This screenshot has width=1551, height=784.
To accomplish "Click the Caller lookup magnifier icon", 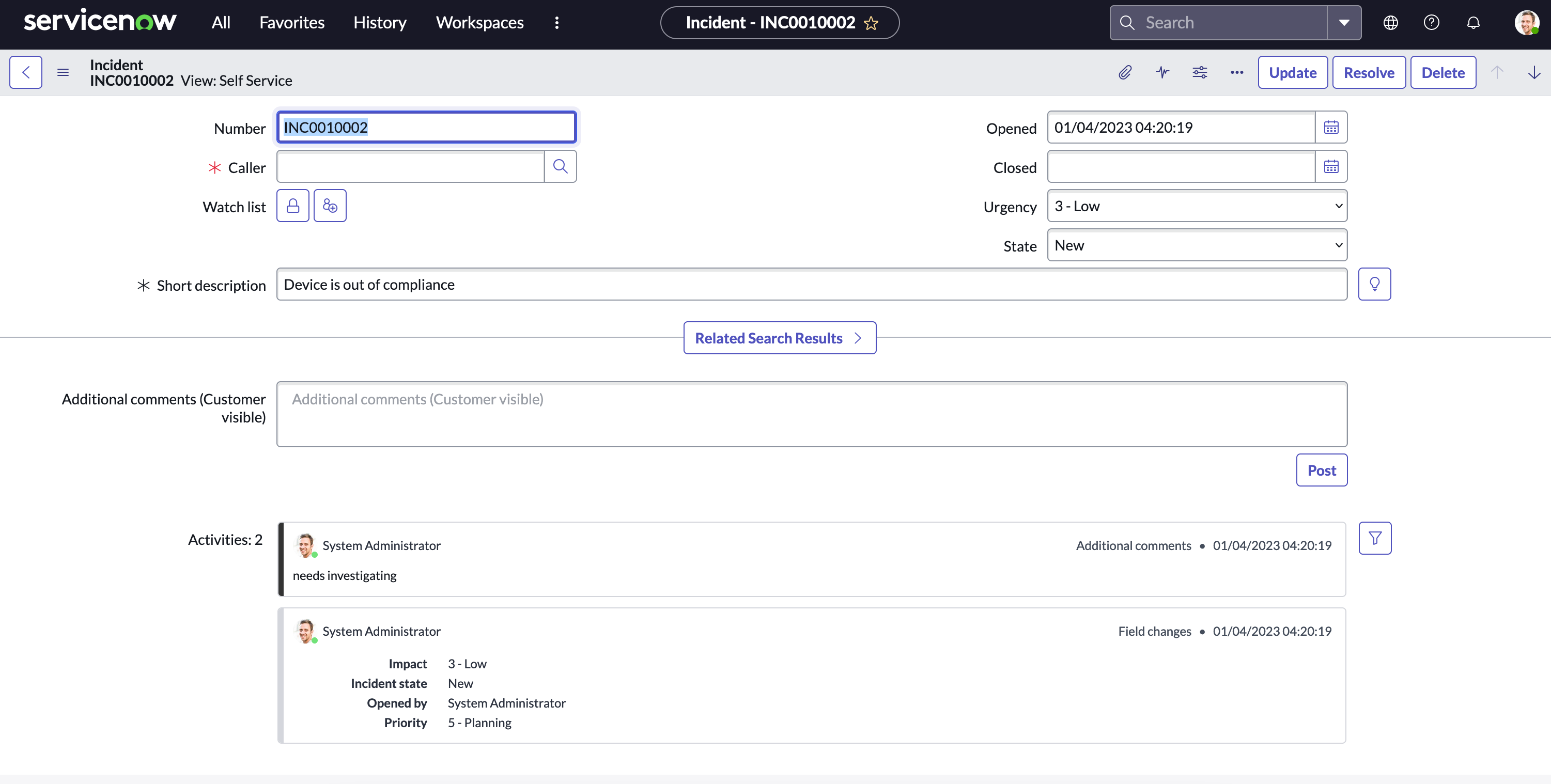I will (560, 166).
